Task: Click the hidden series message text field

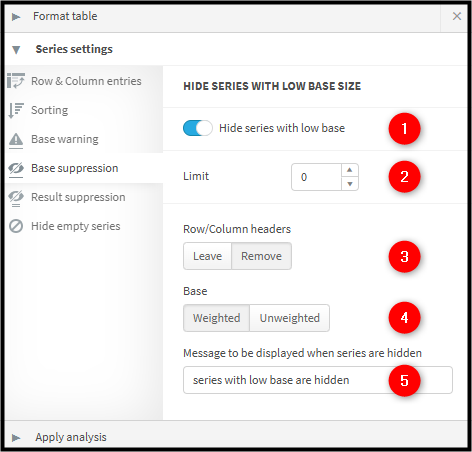Action: pyautogui.click(x=318, y=380)
